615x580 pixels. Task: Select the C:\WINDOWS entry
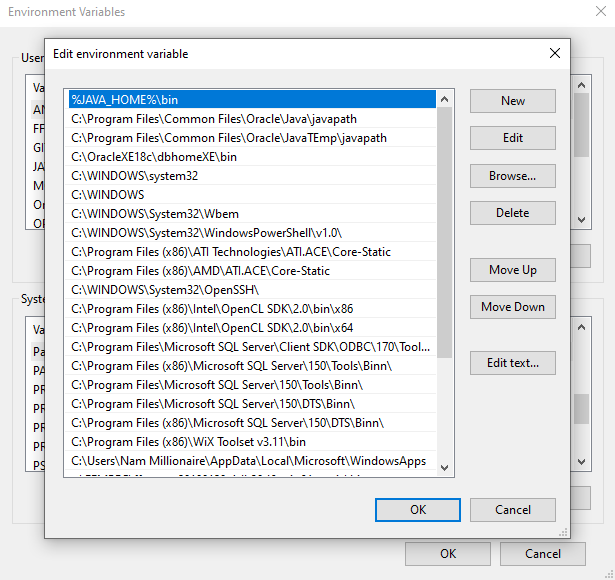tap(252, 195)
